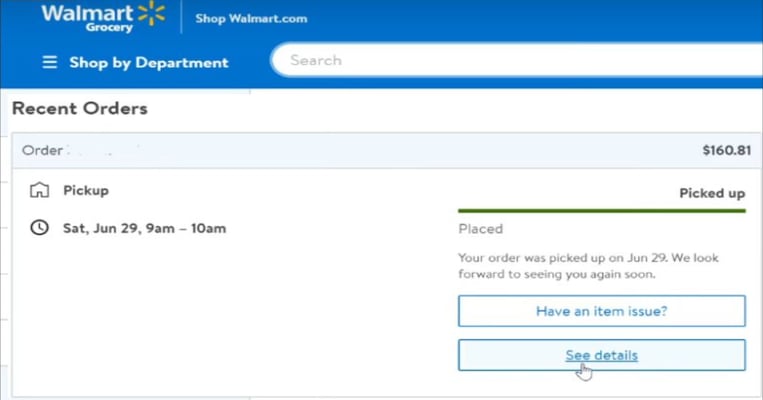Open the hamburger menu icon
Viewport: 763px width, 400px height.
50,62
